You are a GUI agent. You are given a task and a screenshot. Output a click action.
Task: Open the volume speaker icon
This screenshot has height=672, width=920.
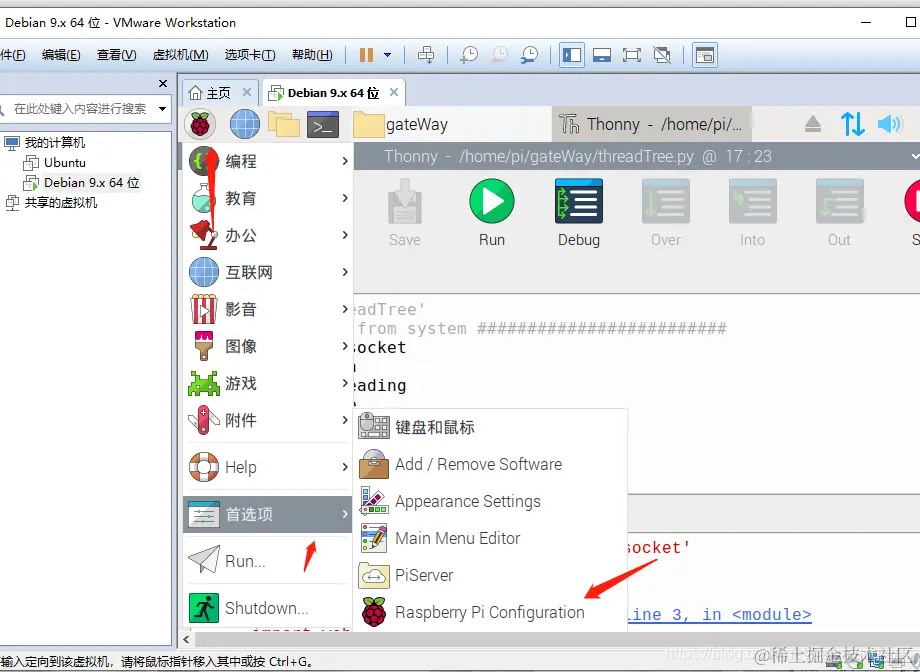pos(889,124)
